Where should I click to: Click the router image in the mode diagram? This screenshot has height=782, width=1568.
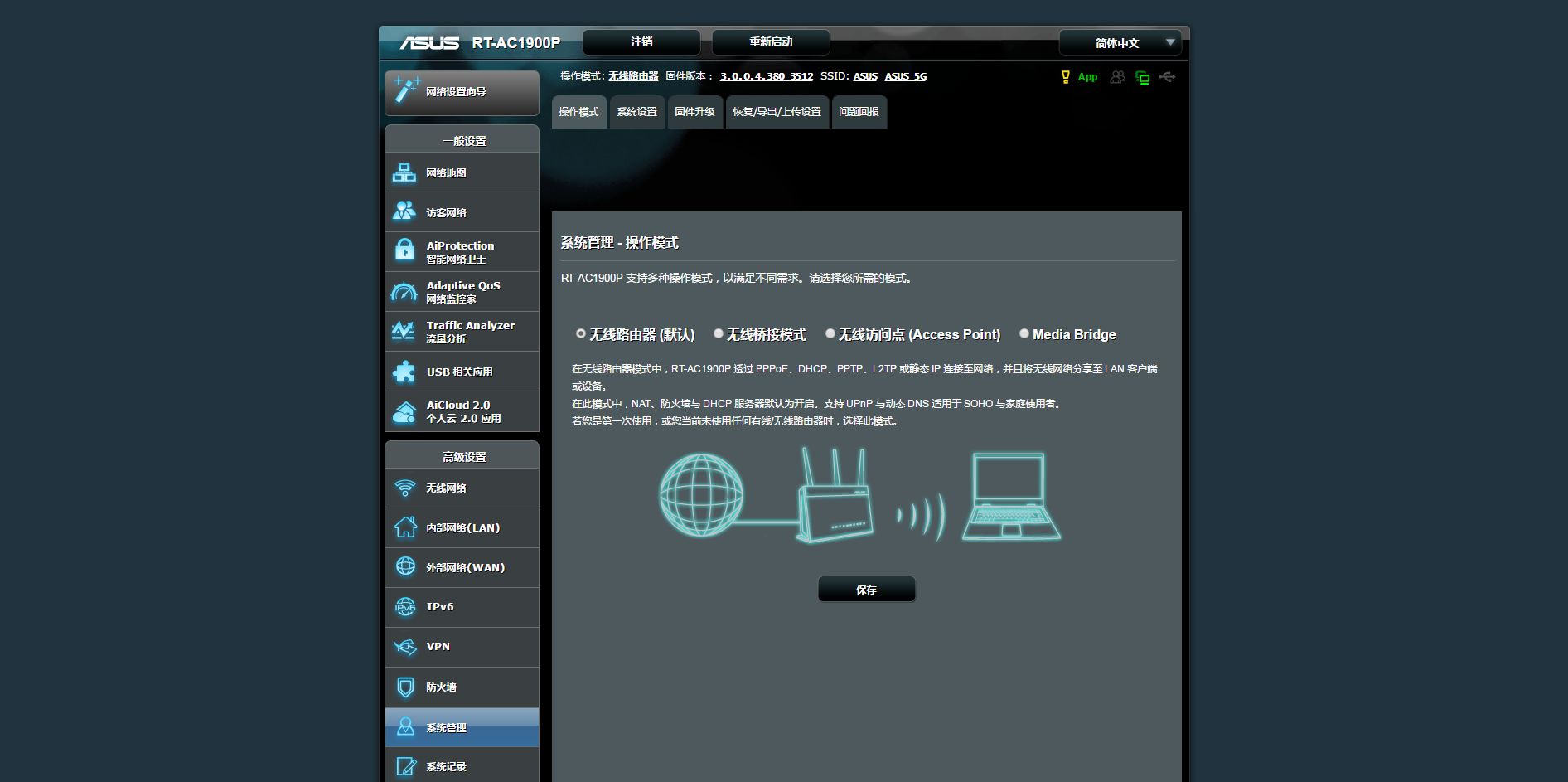tap(835, 495)
